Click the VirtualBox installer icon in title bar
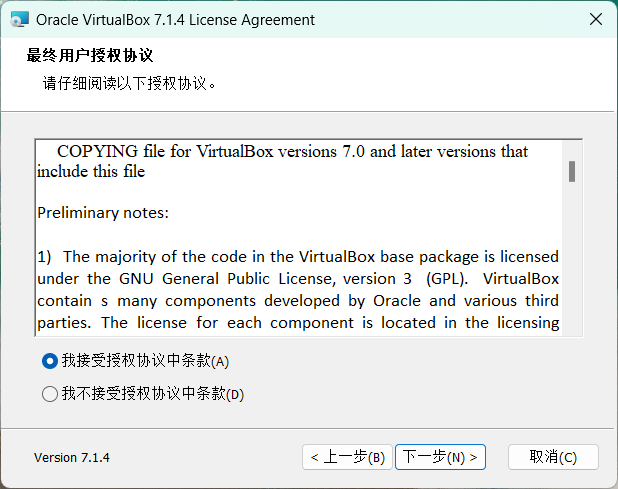The height and width of the screenshot is (489, 618). [x=20, y=19]
